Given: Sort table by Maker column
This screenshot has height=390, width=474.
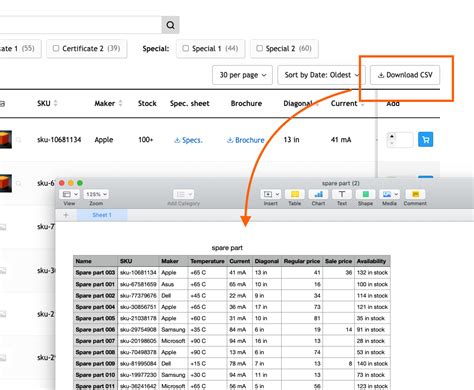Looking at the screenshot, I should 108,103.
